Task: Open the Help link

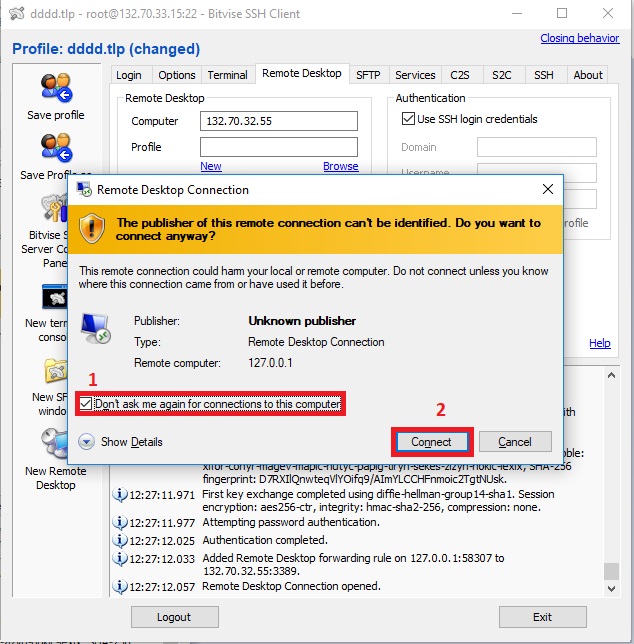Action: (600, 343)
